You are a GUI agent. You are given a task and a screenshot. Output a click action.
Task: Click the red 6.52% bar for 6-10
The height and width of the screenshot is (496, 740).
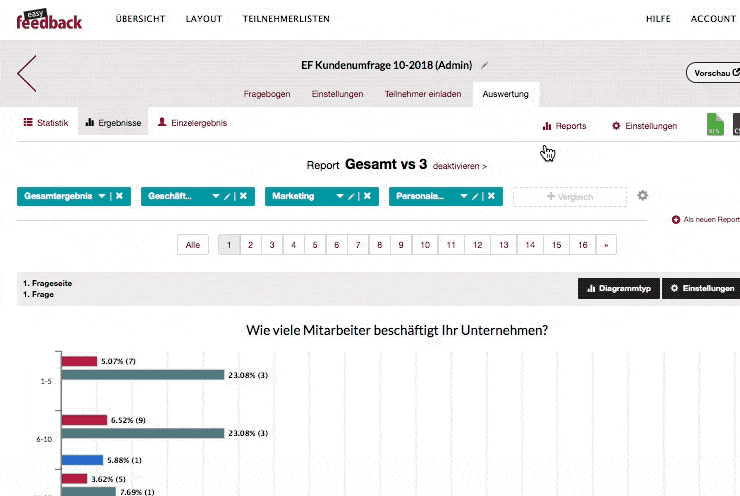pos(84,420)
